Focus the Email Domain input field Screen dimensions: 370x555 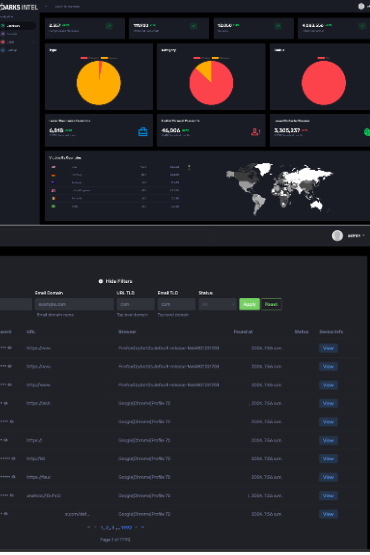(74, 304)
